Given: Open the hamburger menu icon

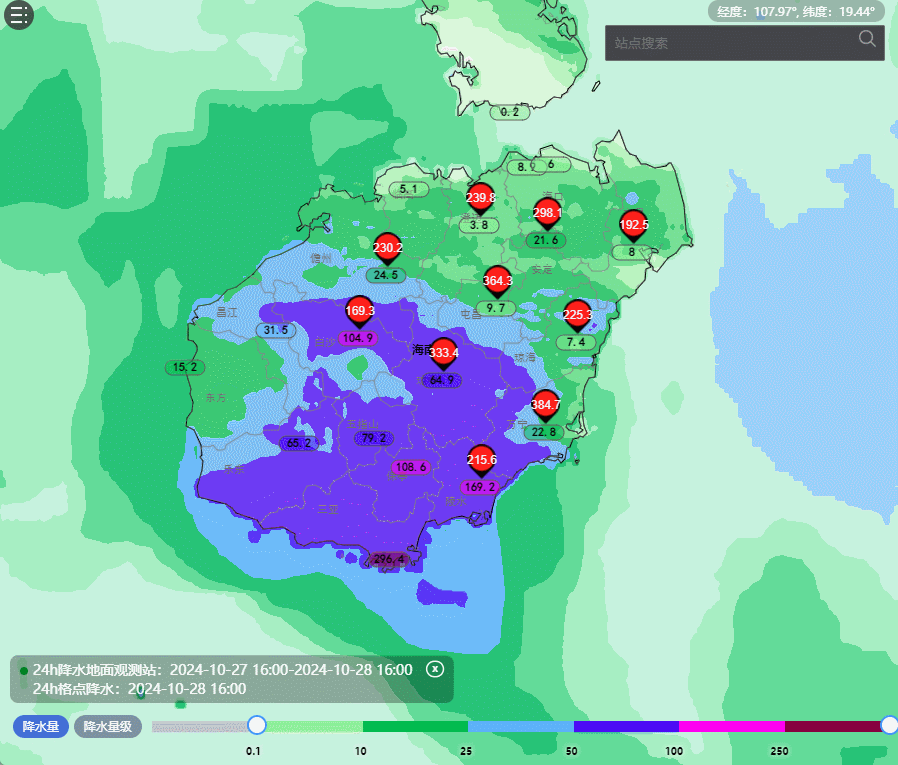Looking at the screenshot, I should click(20, 16).
